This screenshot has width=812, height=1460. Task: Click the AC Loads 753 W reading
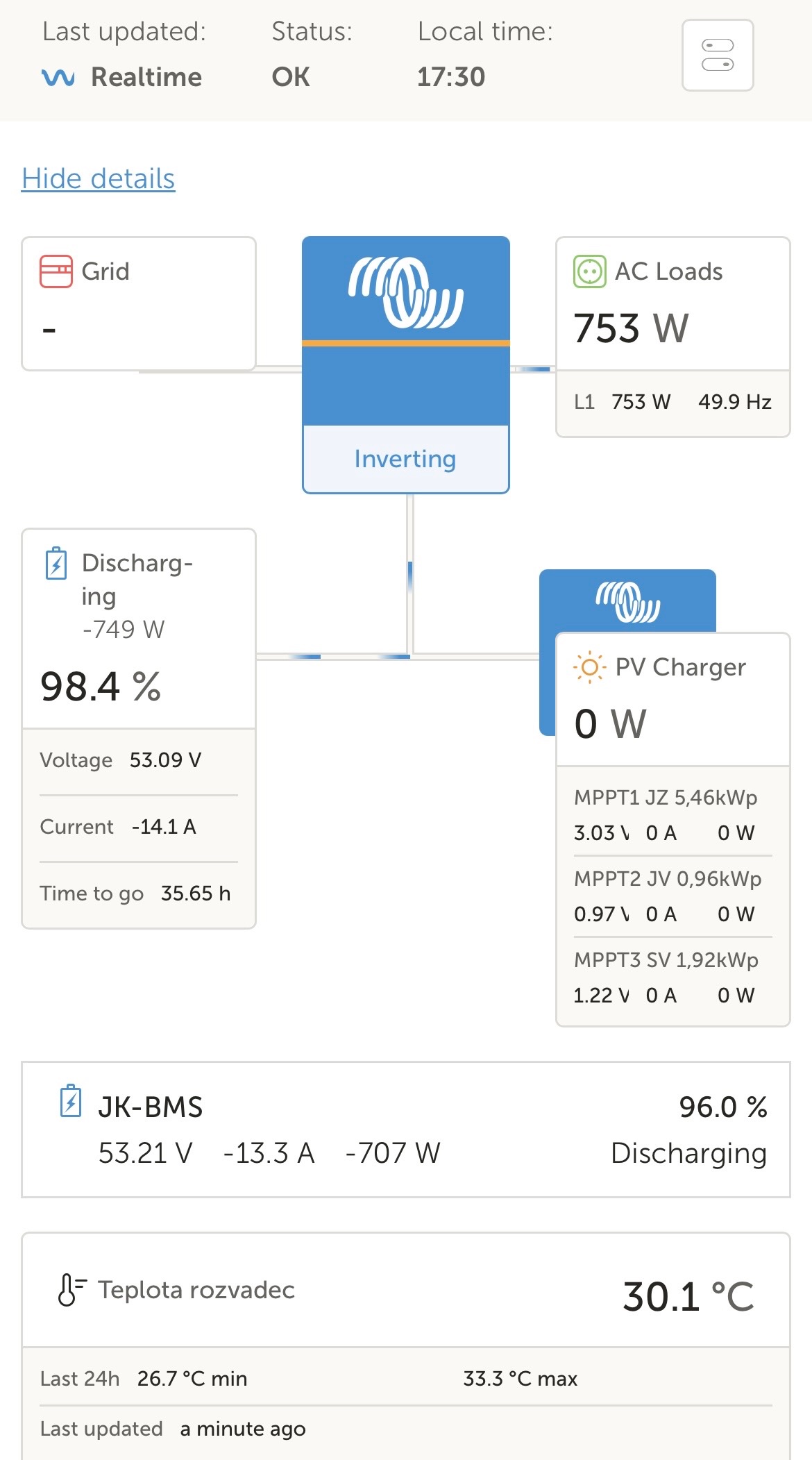pyautogui.click(x=631, y=328)
